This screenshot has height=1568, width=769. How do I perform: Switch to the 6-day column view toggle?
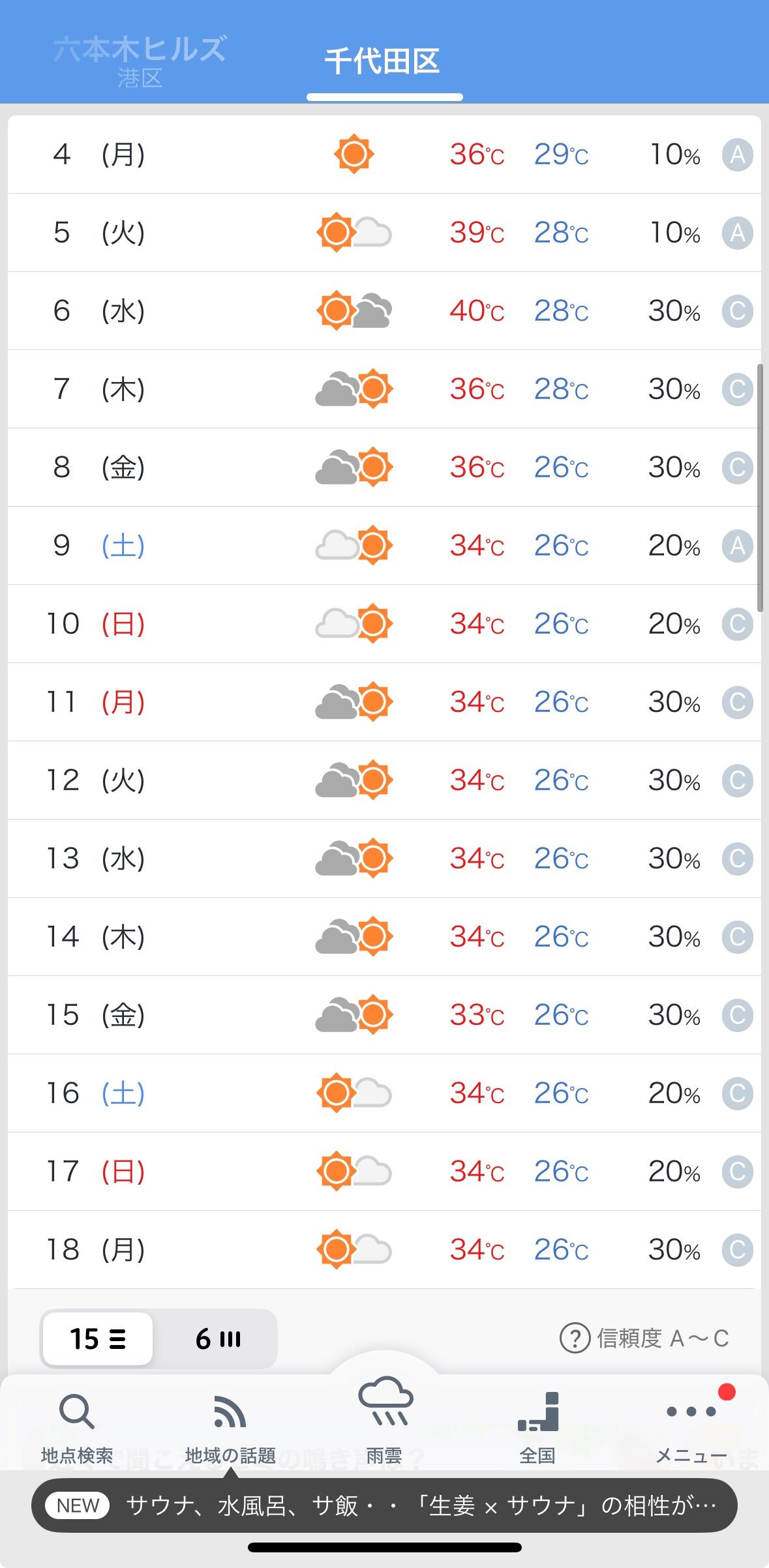coord(218,1339)
